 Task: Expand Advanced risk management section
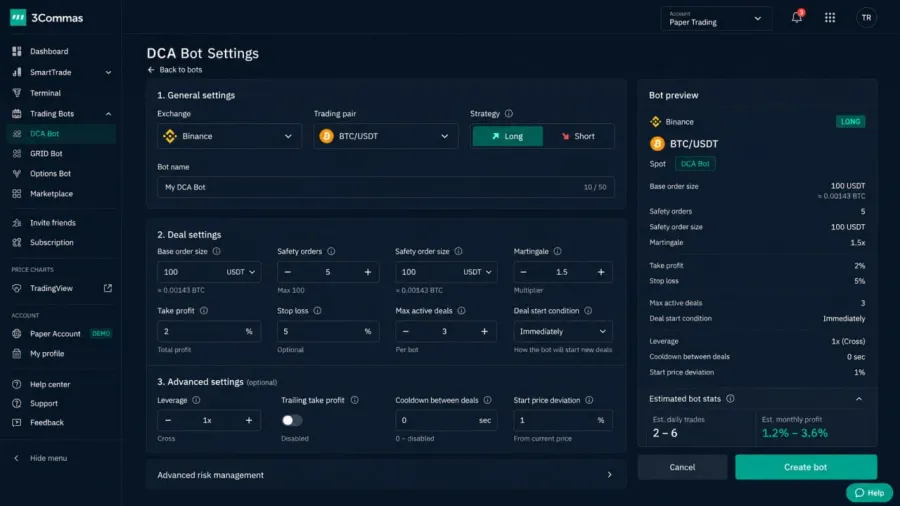(386, 475)
